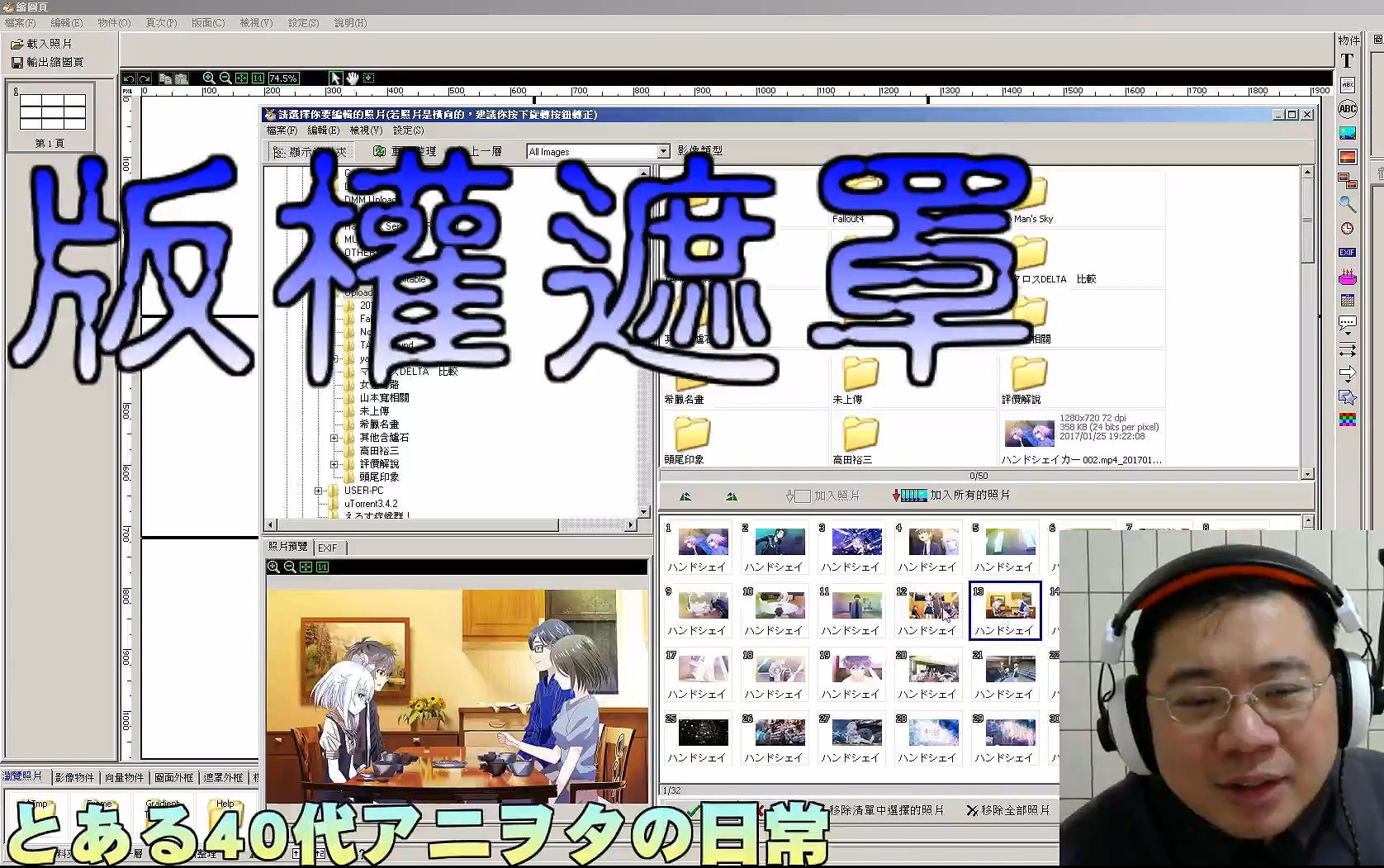Screen dimensions: 1384x868
Task: Insert the EXIF info object
Action: pos(1348,252)
